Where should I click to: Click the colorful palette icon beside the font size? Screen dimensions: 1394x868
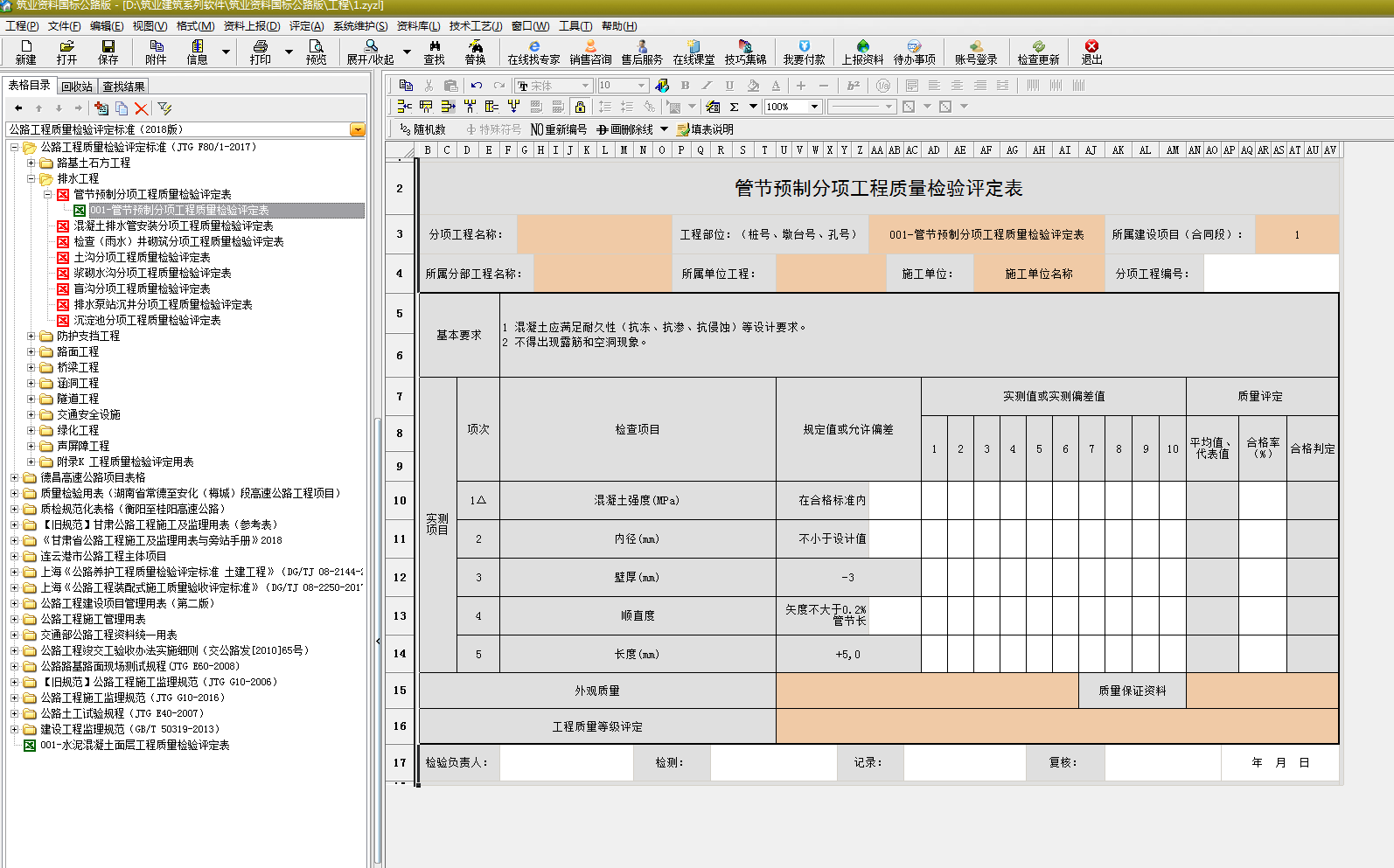662,85
